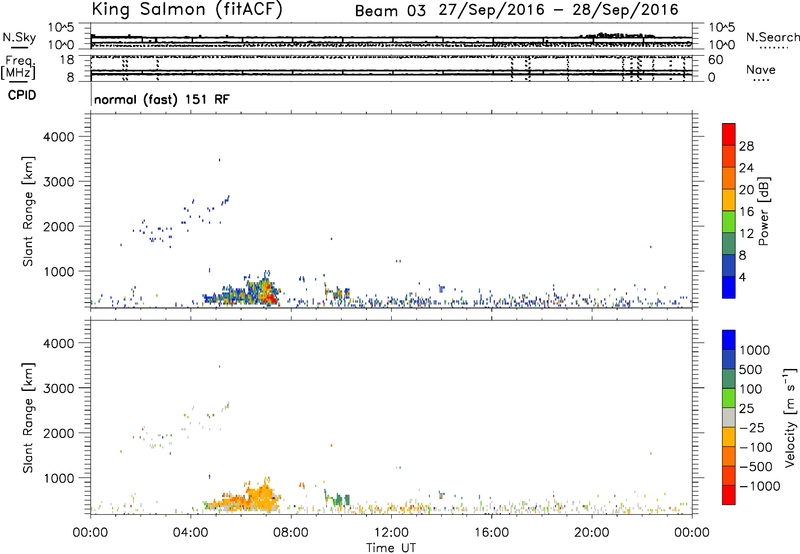This screenshot has width=800, height=554.
Task: Click the Time UT axis label
Action: pos(391,548)
